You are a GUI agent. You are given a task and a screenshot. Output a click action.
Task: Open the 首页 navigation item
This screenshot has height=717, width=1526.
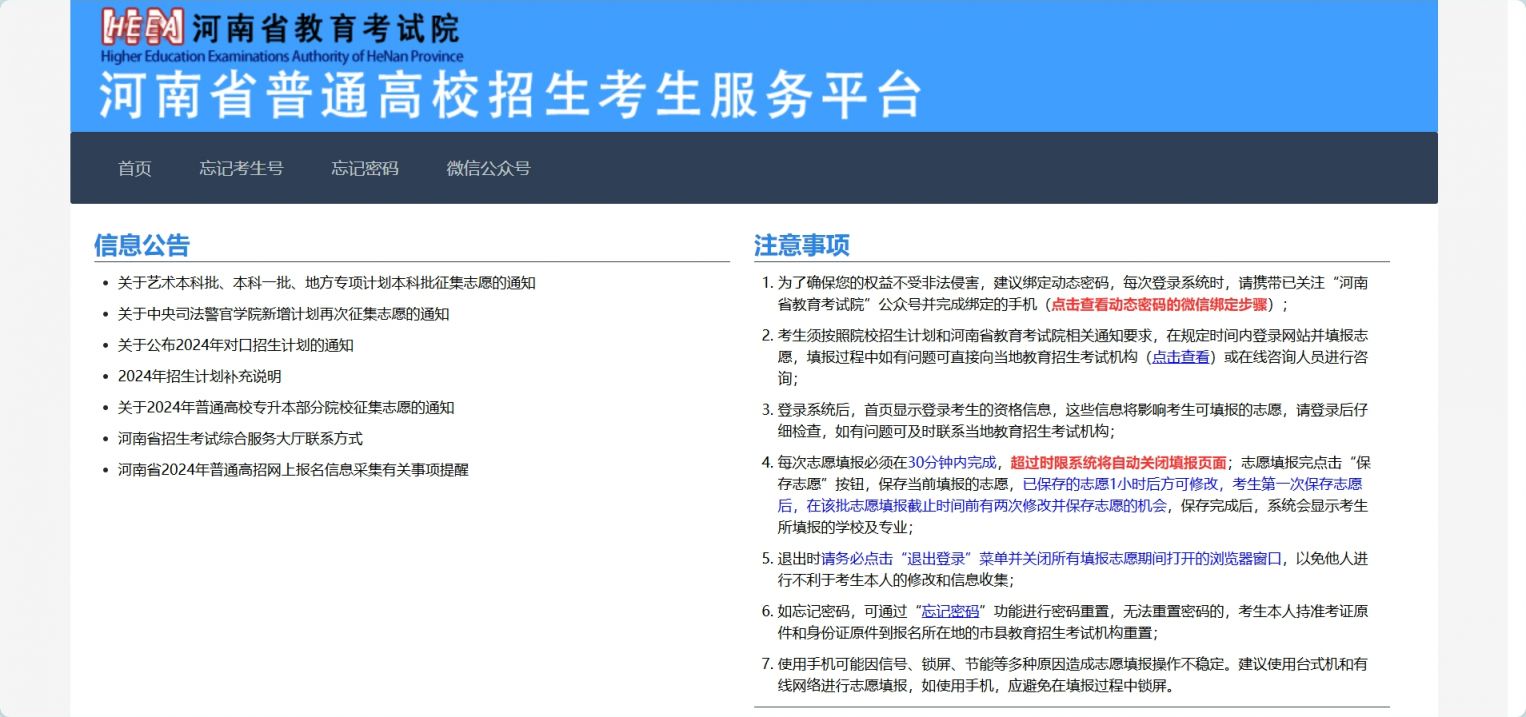[x=135, y=168]
